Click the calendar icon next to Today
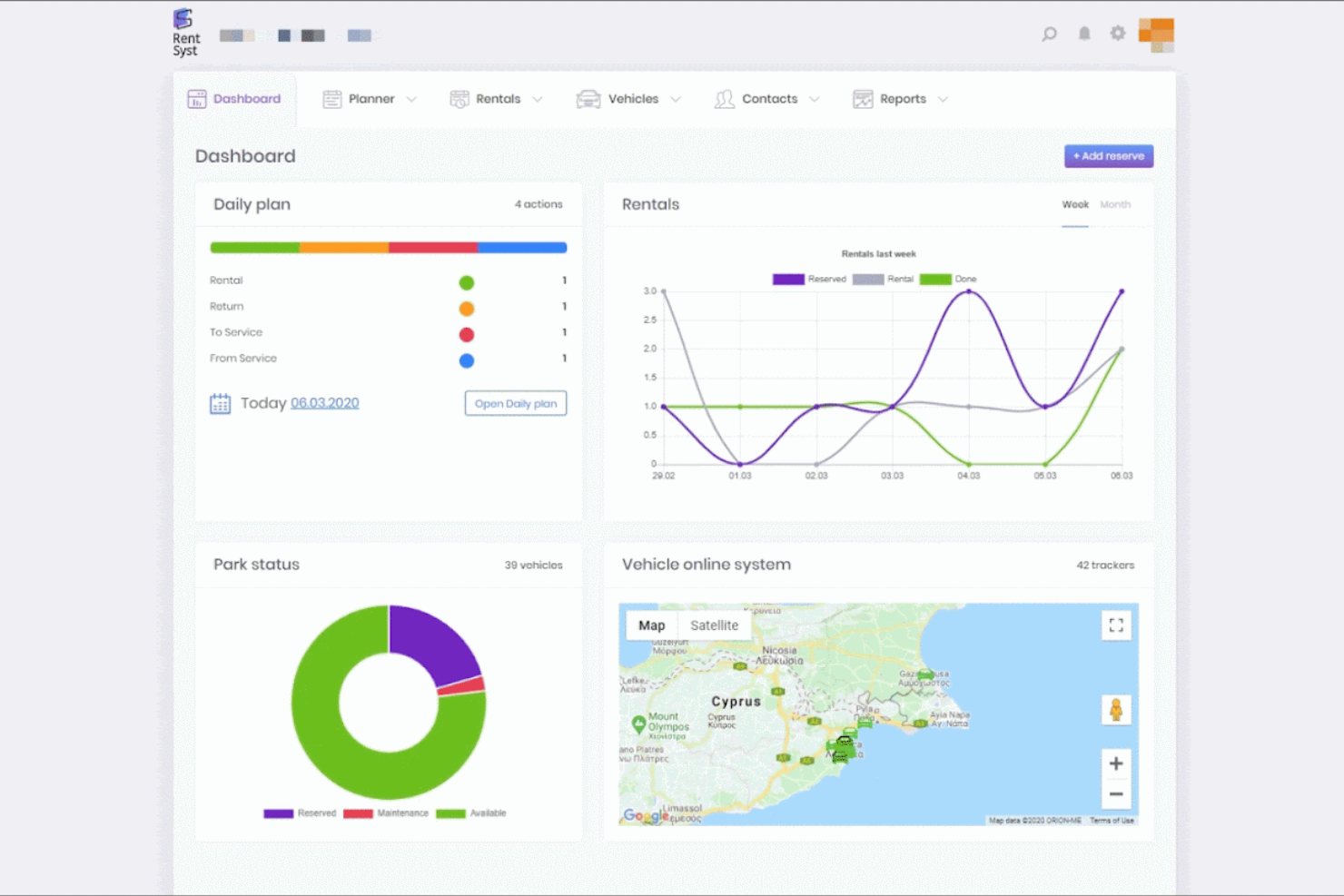Screen dimensions: 1344x896 pos(220,403)
